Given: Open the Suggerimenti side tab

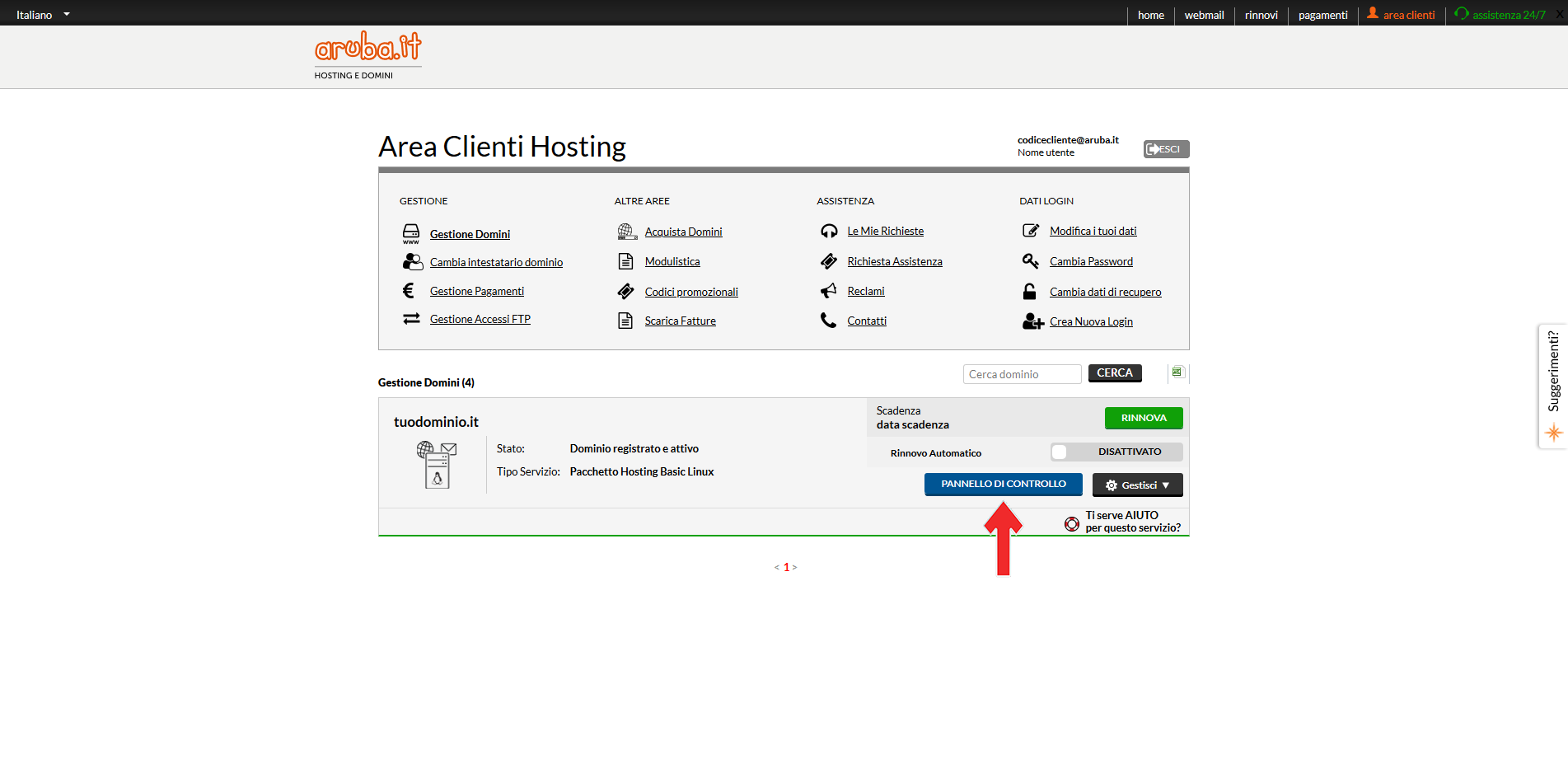Looking at the screenshot, I should tap(1553, 386).
